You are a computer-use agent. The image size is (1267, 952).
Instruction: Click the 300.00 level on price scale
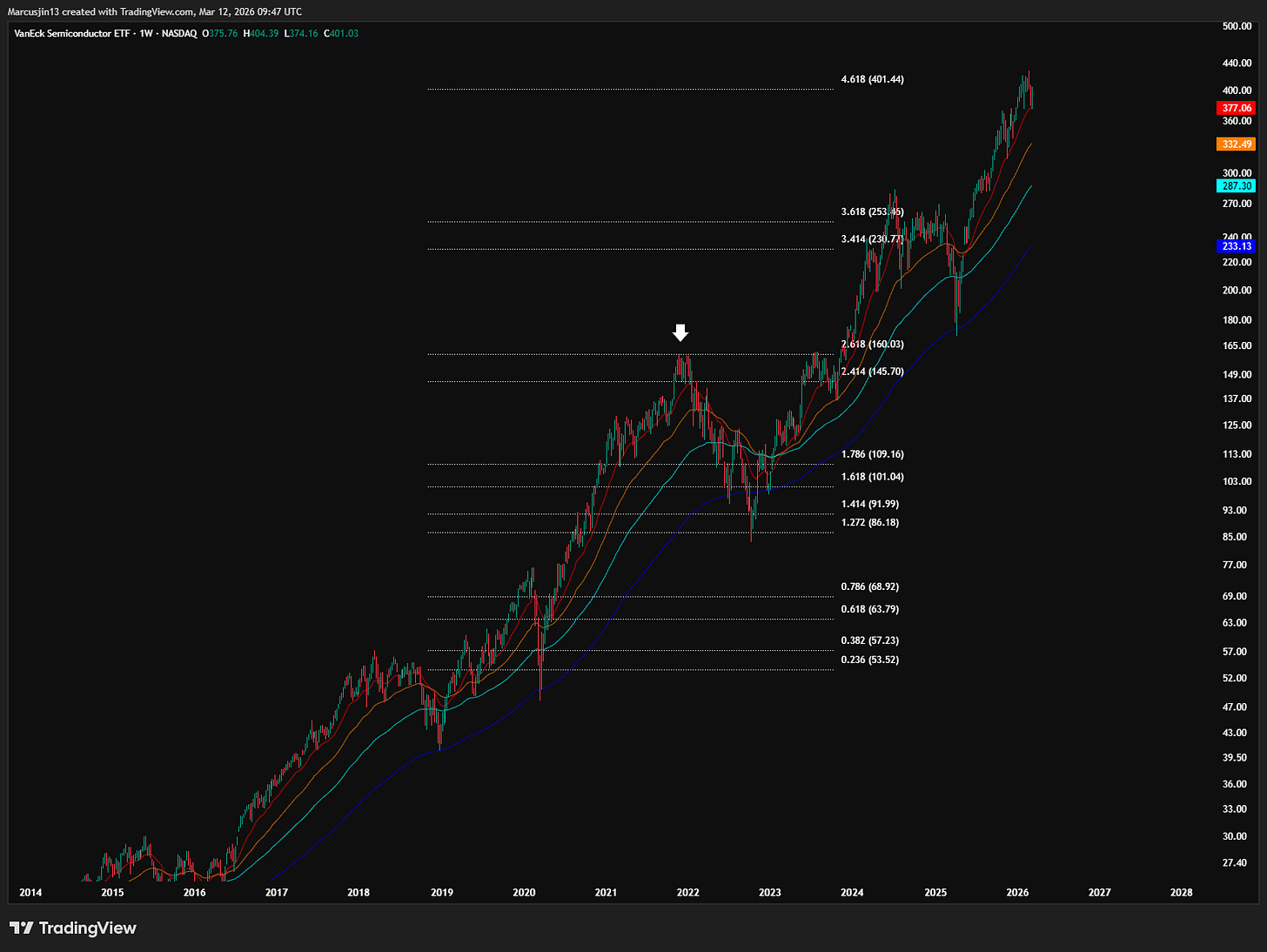tap(1237, 173)
